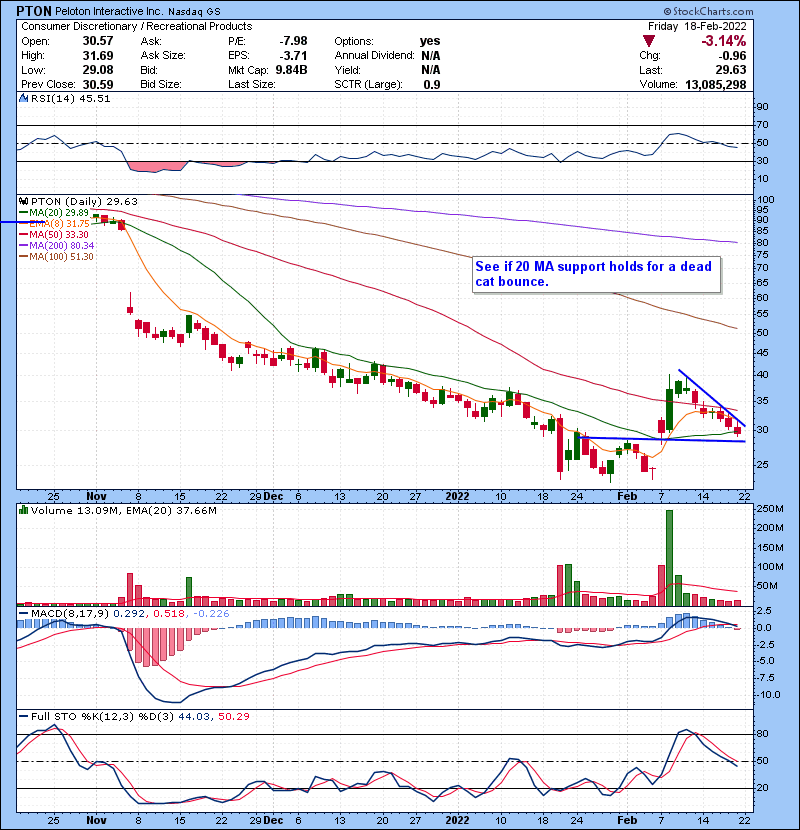Click the Low price 29.08
This screenshot has width=800, height=830.
(x=97, y=70)
